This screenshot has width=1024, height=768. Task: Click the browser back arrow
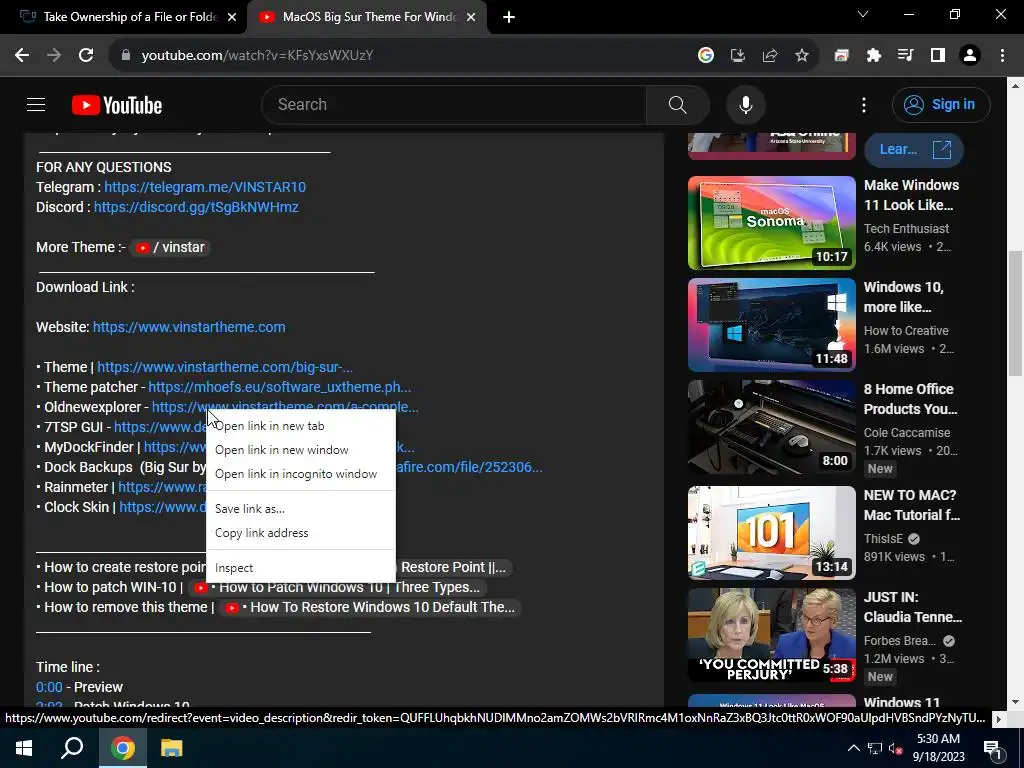[x=22, y=56]
